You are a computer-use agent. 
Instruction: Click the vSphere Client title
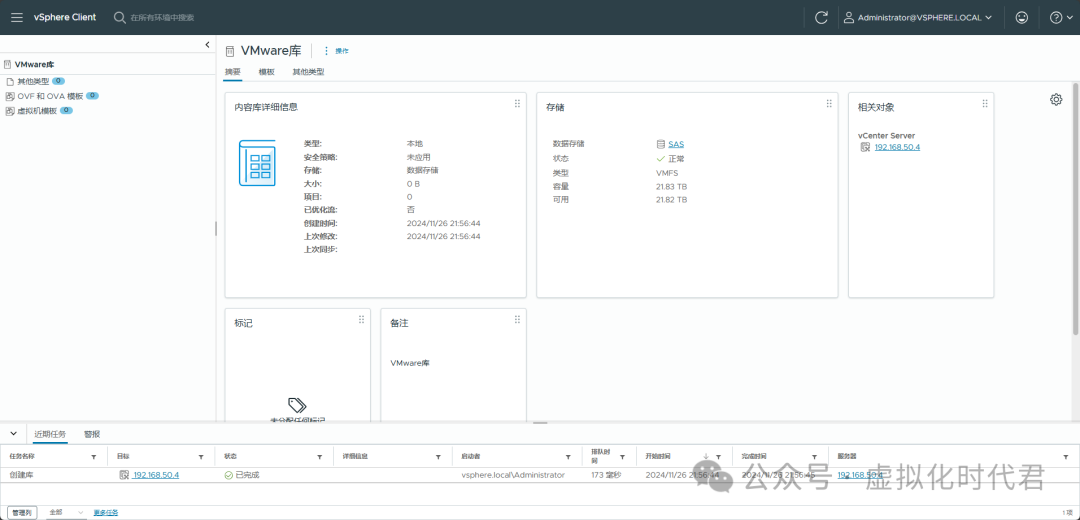tap(65, 17)
